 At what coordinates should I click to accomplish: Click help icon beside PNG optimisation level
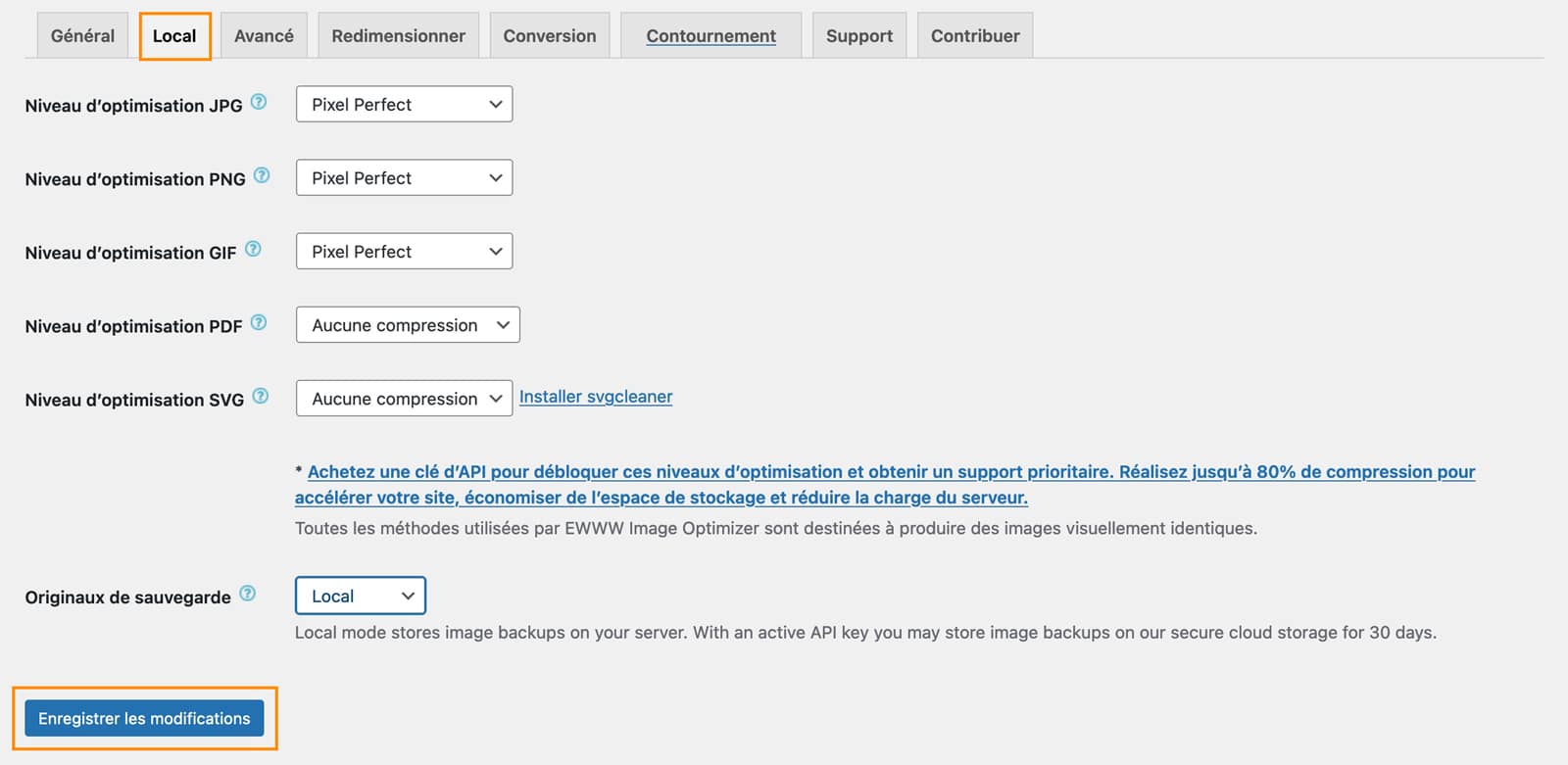pyautogui.click(x=262, y=175)
